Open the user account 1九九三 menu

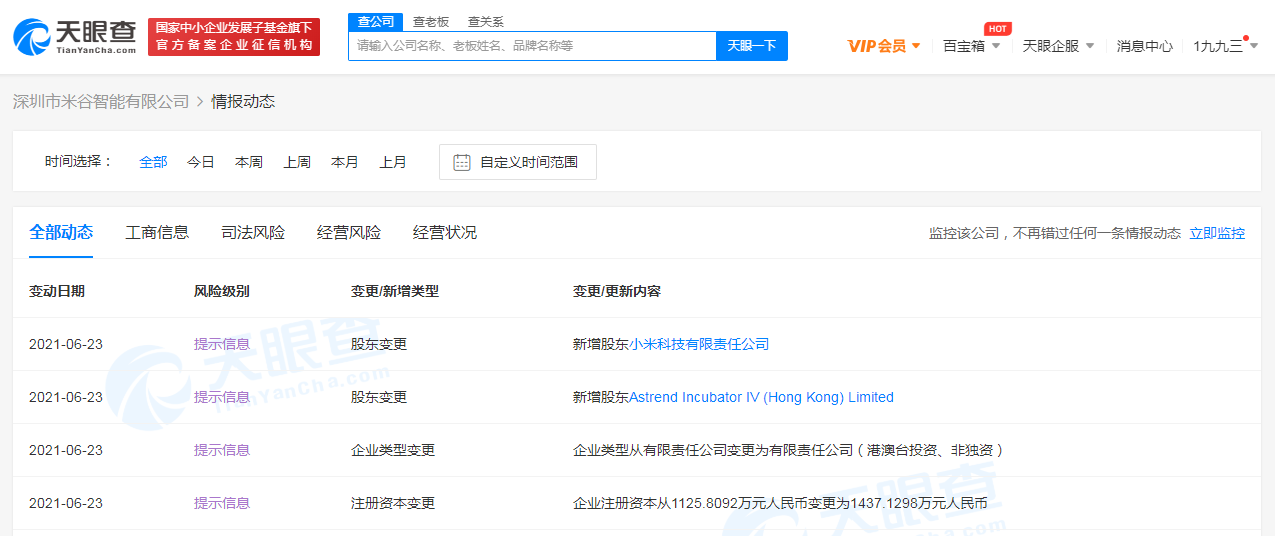1225,45
